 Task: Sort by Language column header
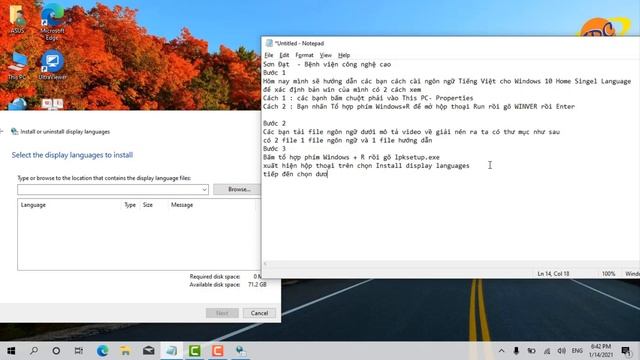33,205
